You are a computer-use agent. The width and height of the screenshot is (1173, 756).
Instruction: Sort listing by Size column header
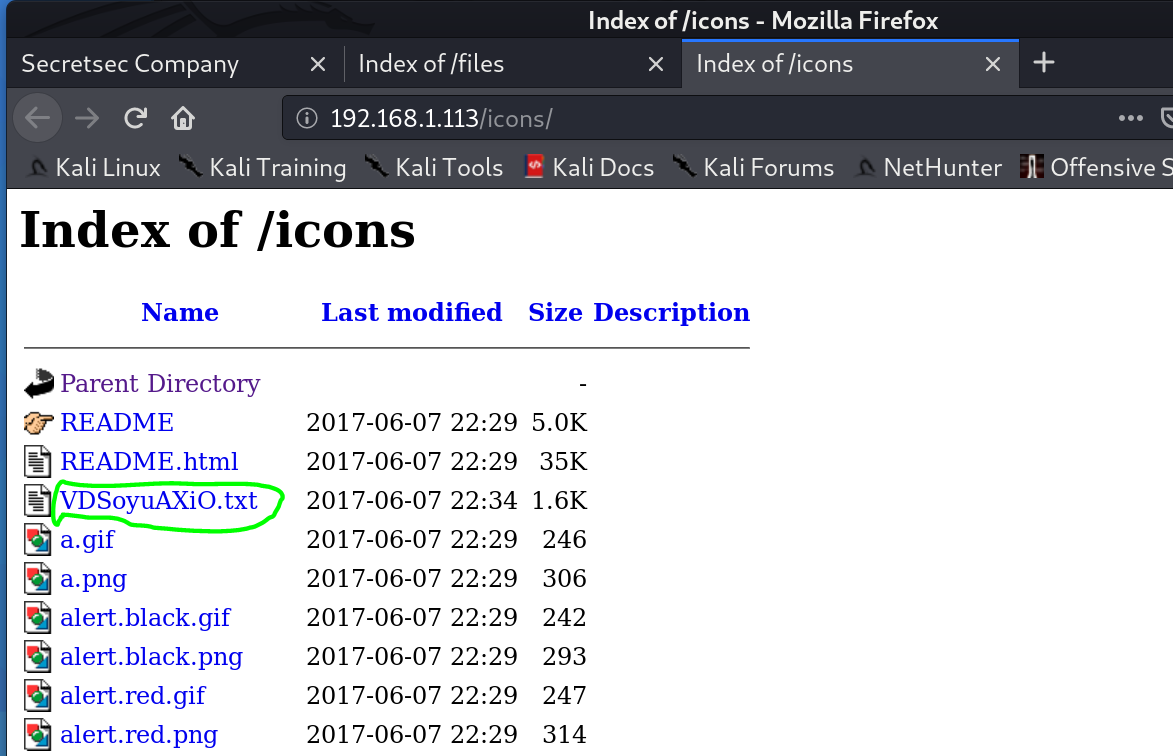point(555,312)
